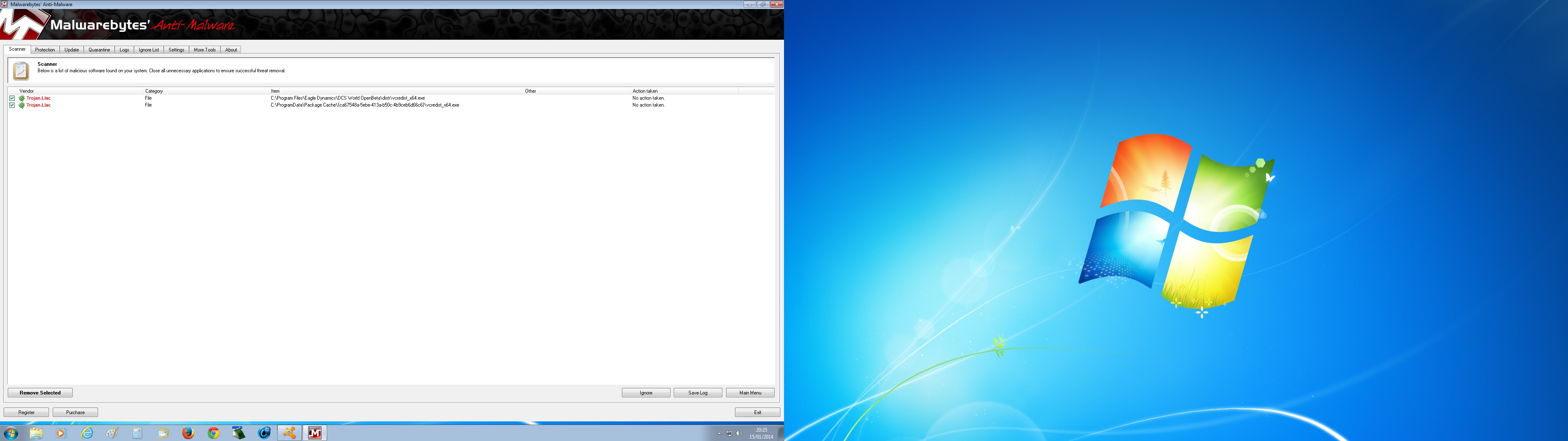The width and height of the screenshot is (1568, 441).
Task: Click the Malwarebytes logo in the banner
Action: 24,24
